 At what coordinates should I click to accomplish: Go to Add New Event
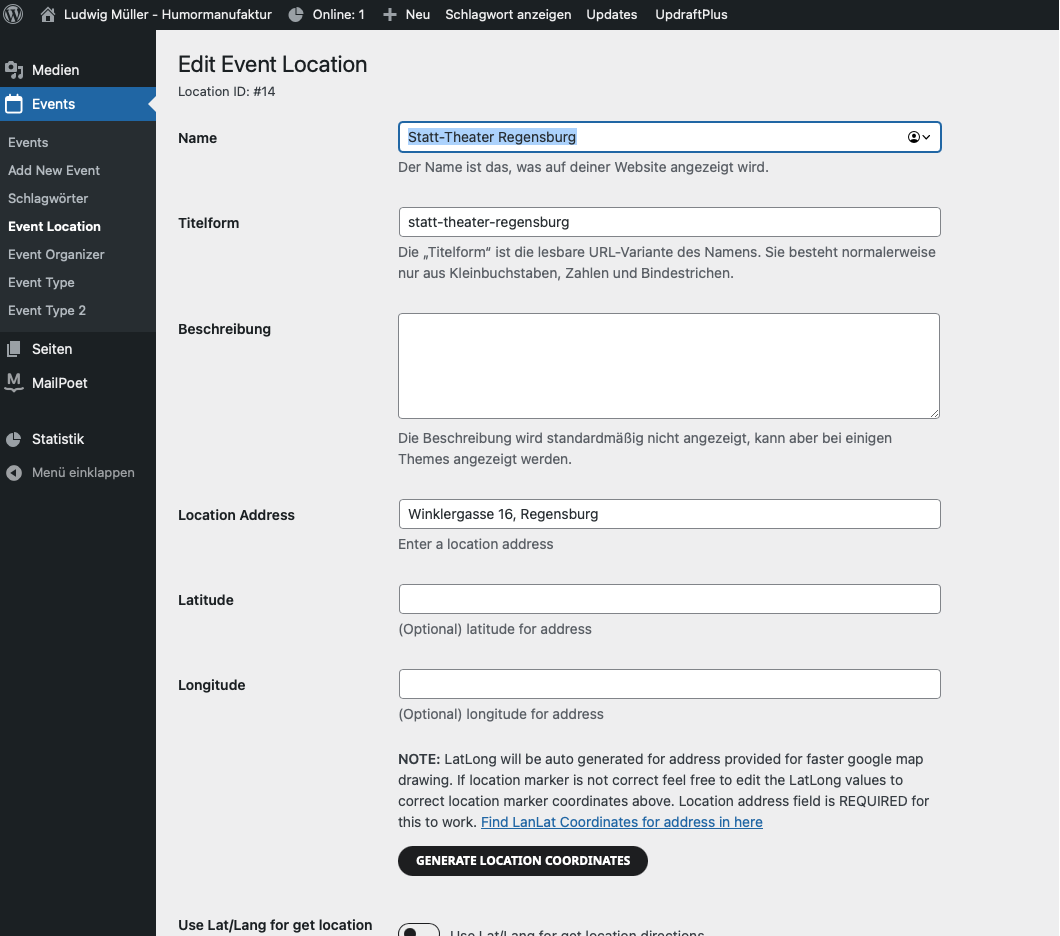tap(54, 170)
